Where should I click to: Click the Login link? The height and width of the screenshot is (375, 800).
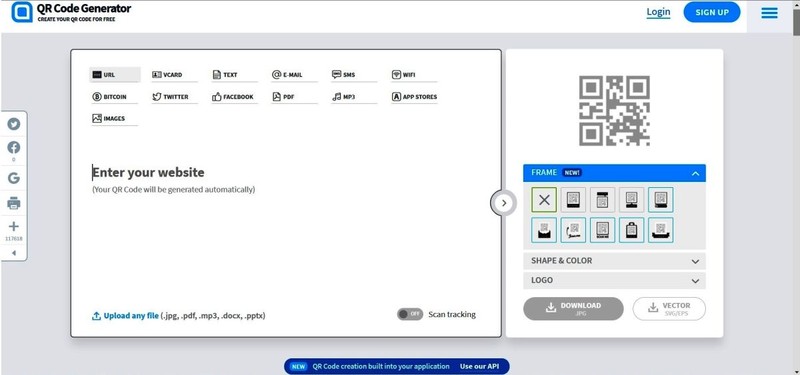[658, 12]
